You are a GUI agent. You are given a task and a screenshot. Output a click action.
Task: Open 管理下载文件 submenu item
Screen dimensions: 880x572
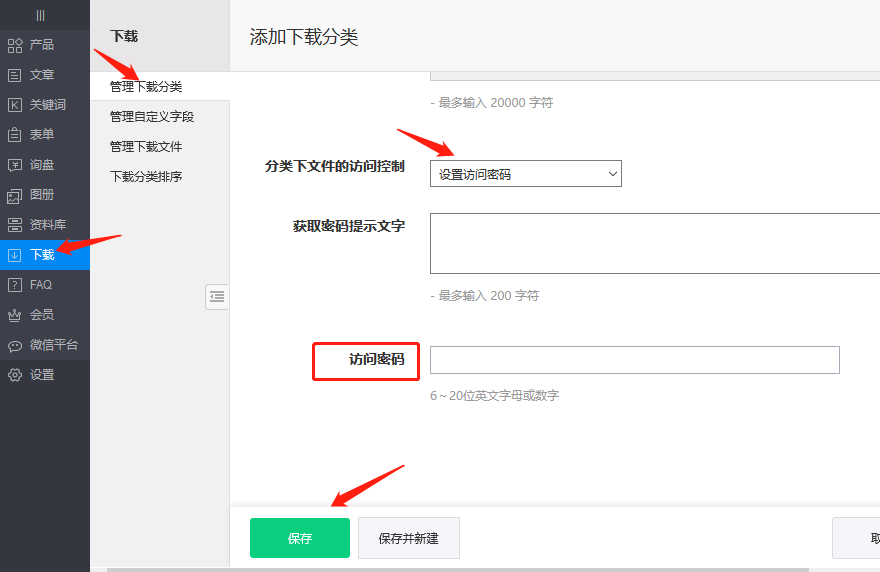[x=146, y=147]
